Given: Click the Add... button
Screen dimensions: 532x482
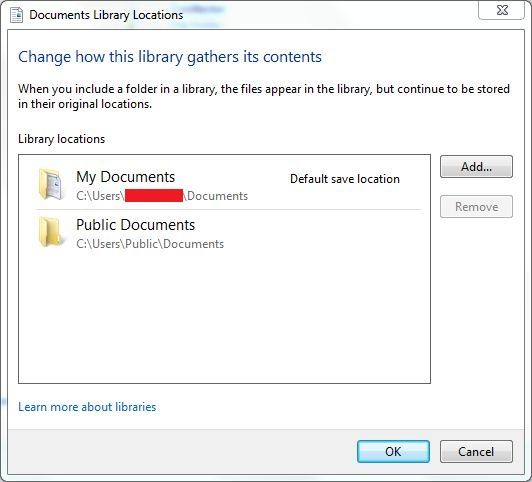Looking at the screenshot, I should [476, 167].
